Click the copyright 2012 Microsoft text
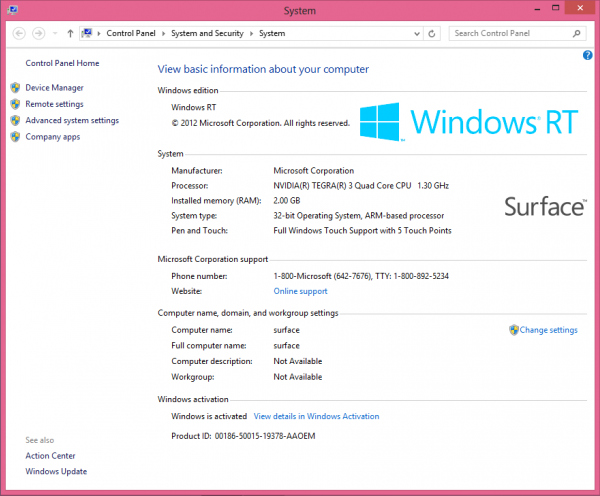Screen dimensions: 600x496 pyautogui.click(x=260, y=123)
